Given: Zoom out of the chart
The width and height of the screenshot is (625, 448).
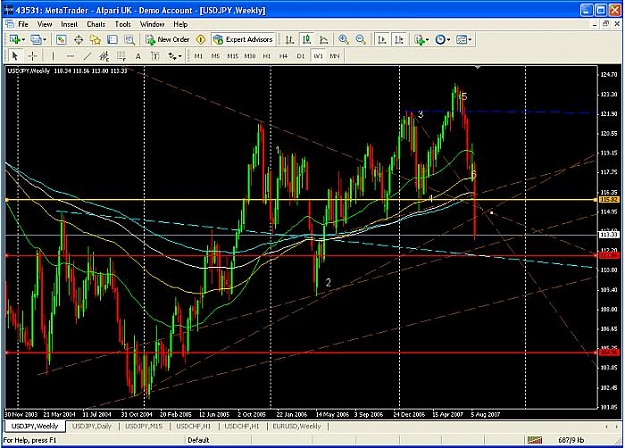Looking at the screenshot, I should click(x=360, y=39).
